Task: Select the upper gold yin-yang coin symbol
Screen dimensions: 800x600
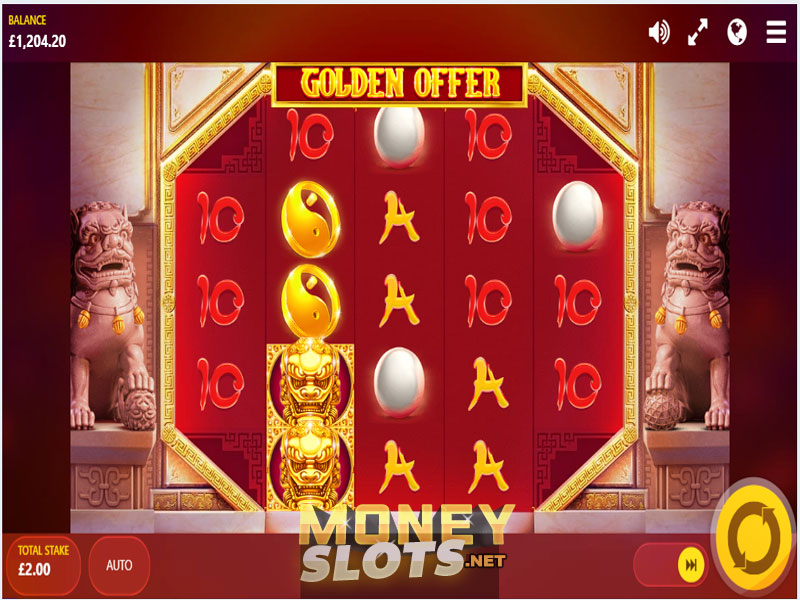Action: pos(310,219)
